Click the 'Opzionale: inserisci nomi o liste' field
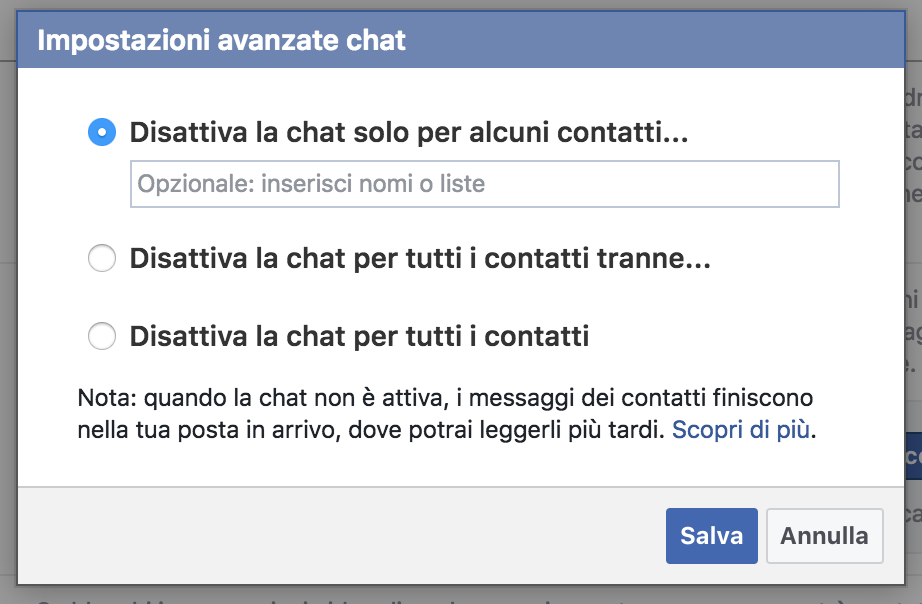The height and width of the screenshot is (604, 922). (x=484, y=184)
